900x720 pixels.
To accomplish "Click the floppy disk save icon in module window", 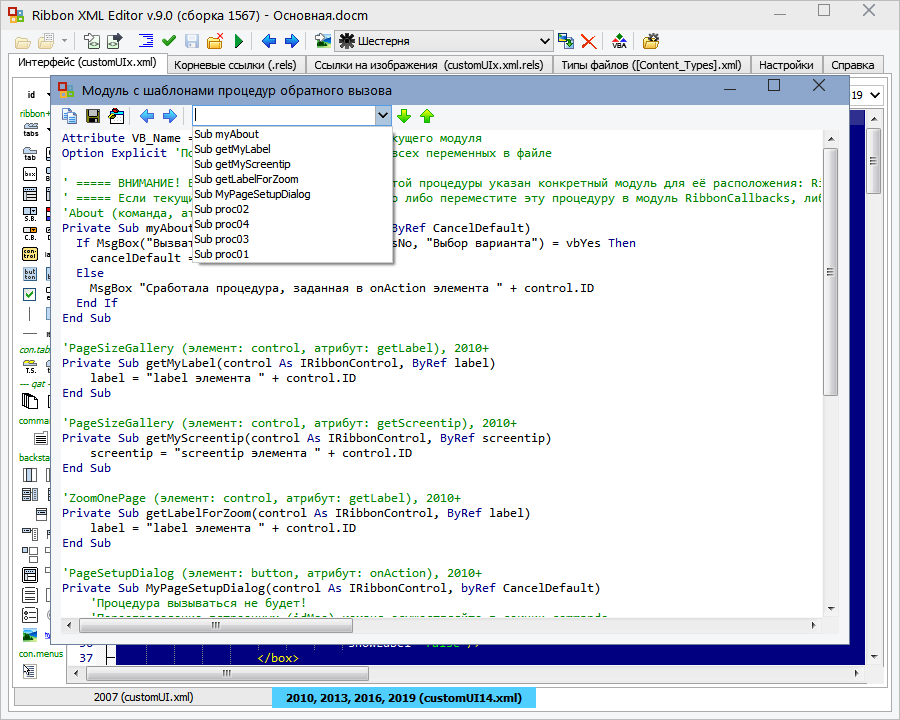I will pos(93,116).
